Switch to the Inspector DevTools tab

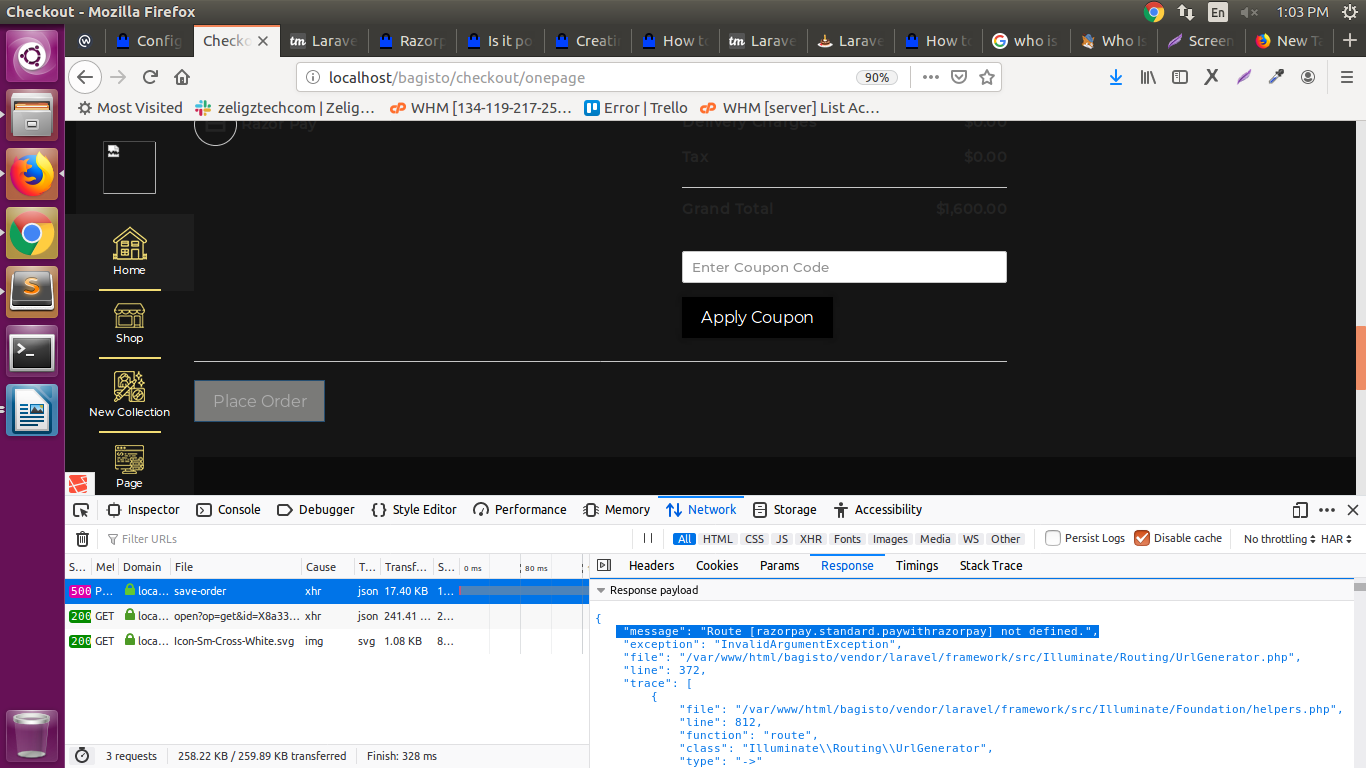click(x=143, y=510)
